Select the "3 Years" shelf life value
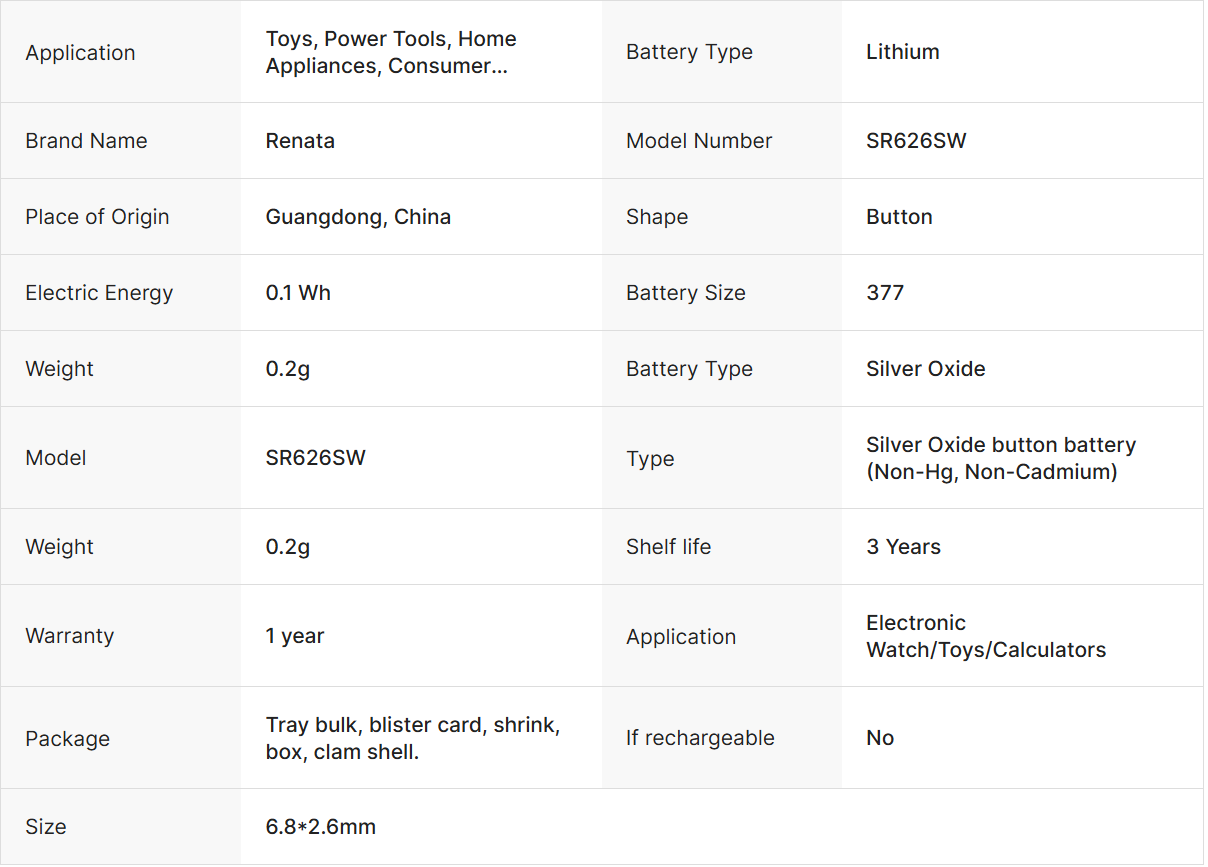Image resolution: width=1208 pixels, height=867 pixels. pos(903,547)
